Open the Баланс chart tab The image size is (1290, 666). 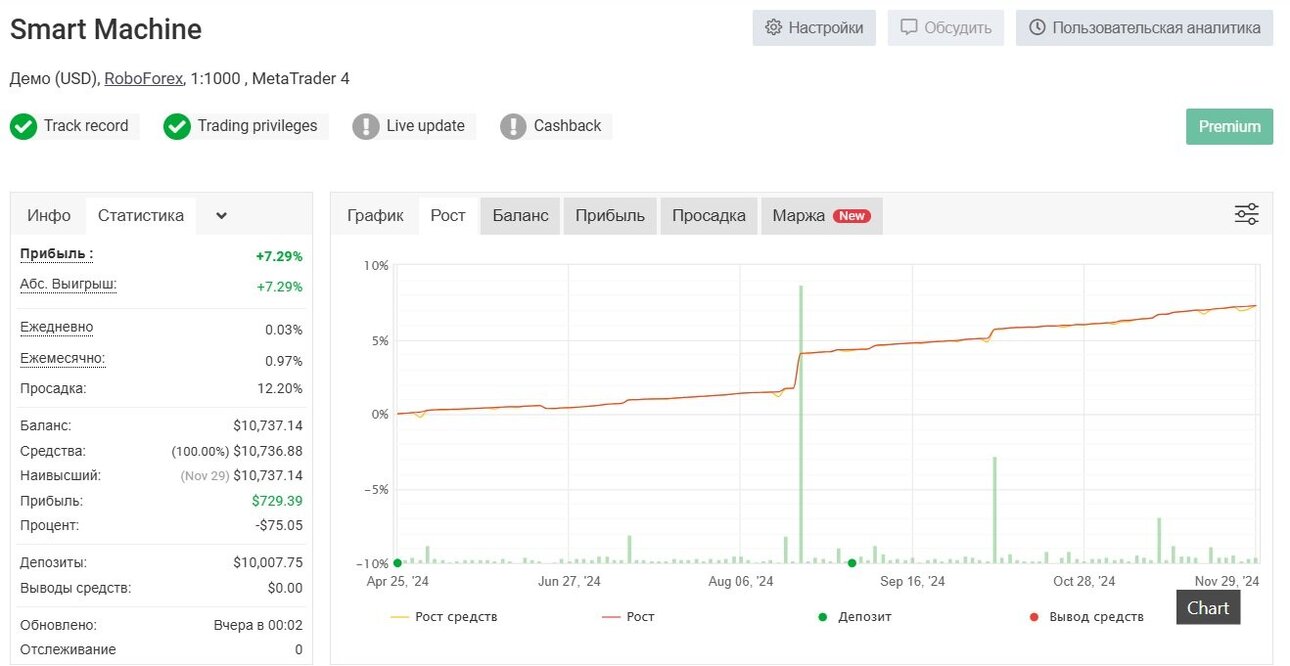coord(520,215)
